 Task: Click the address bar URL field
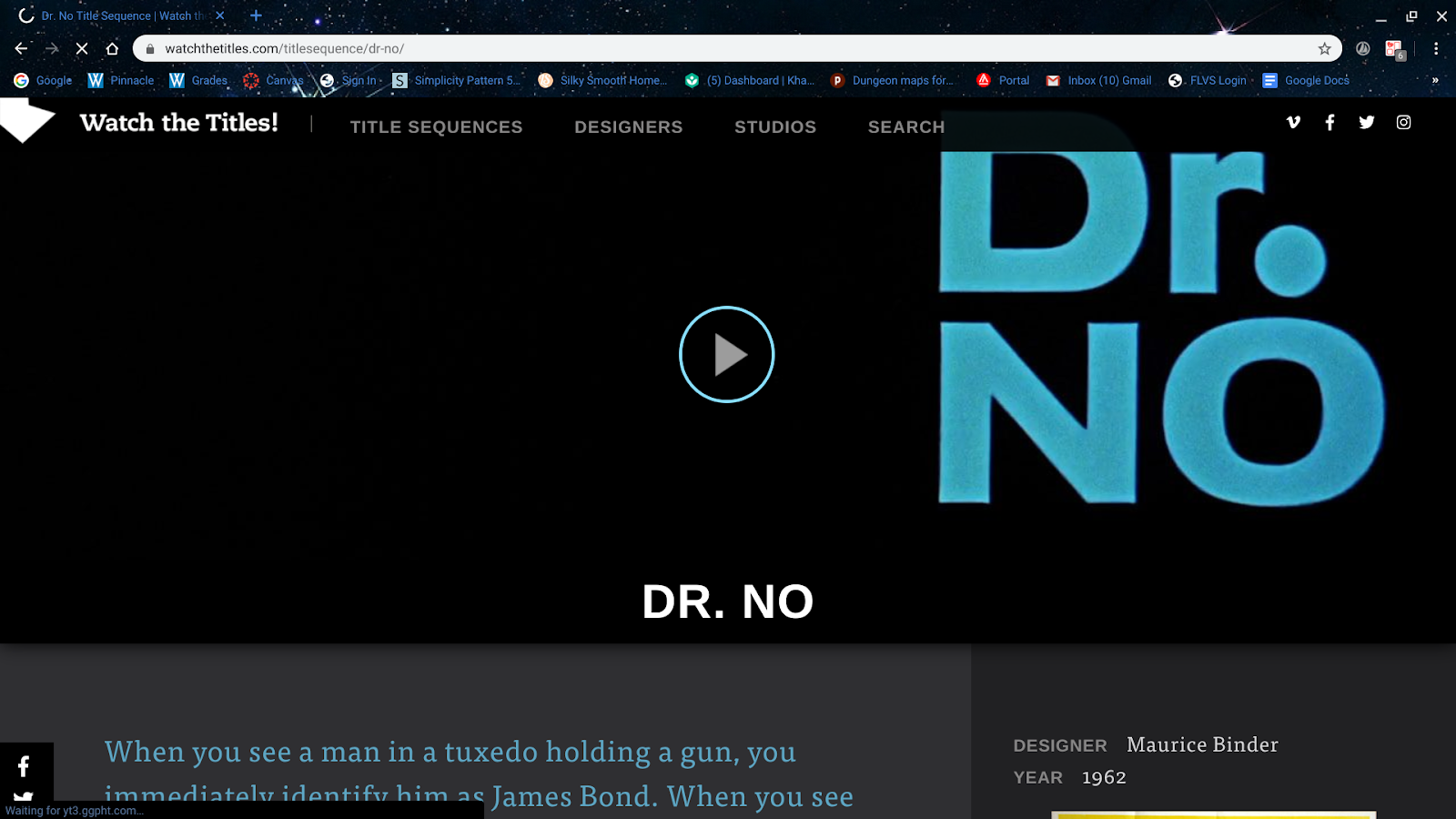(x=737, y=48)
